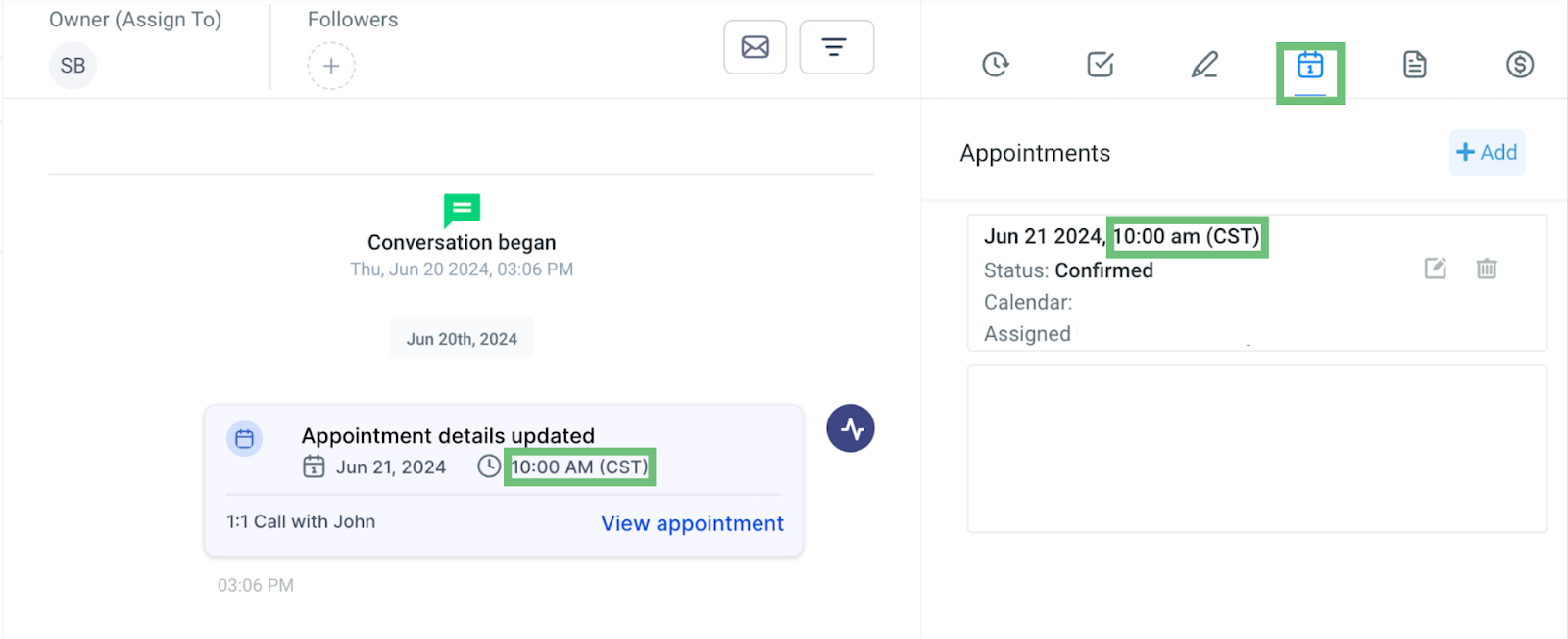Viewport: 1568px width, 639px height.
Task: Select the Appointment details updated card
Action: click(504, 480)
